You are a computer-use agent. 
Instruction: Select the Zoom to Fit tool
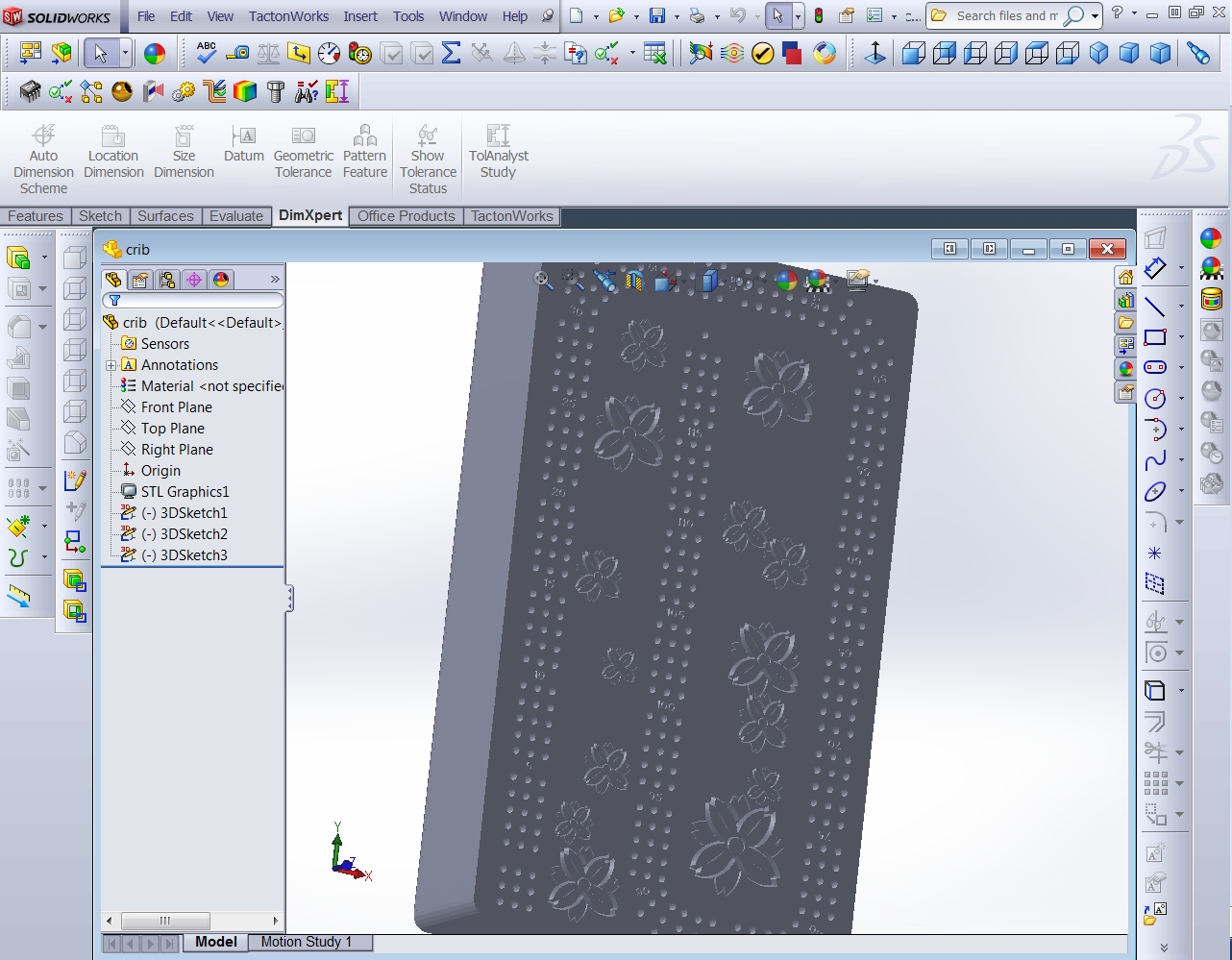541,282
